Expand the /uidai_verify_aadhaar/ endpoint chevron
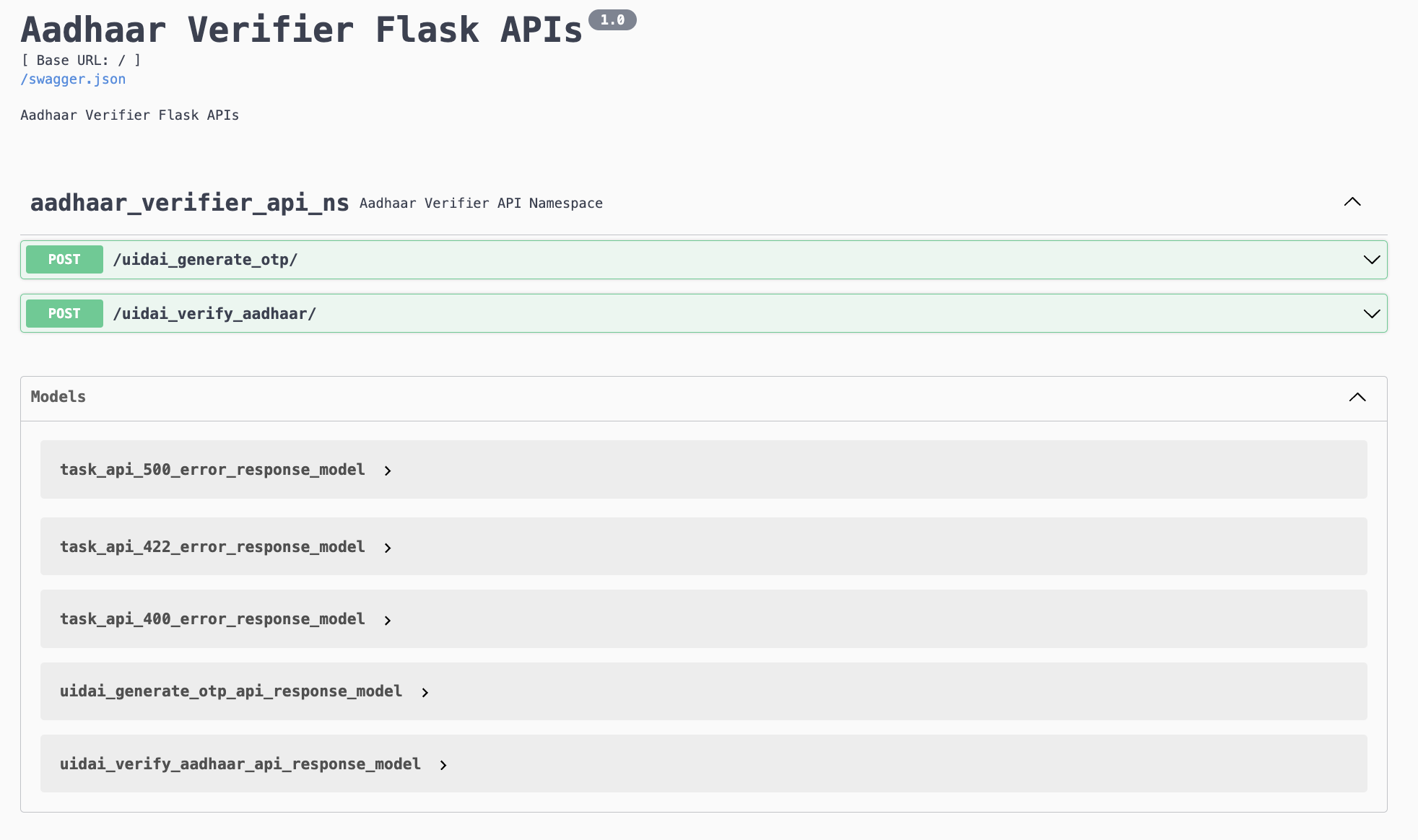The width and height of the screenshot is (1418, 840). click(x=1371, y=314)
